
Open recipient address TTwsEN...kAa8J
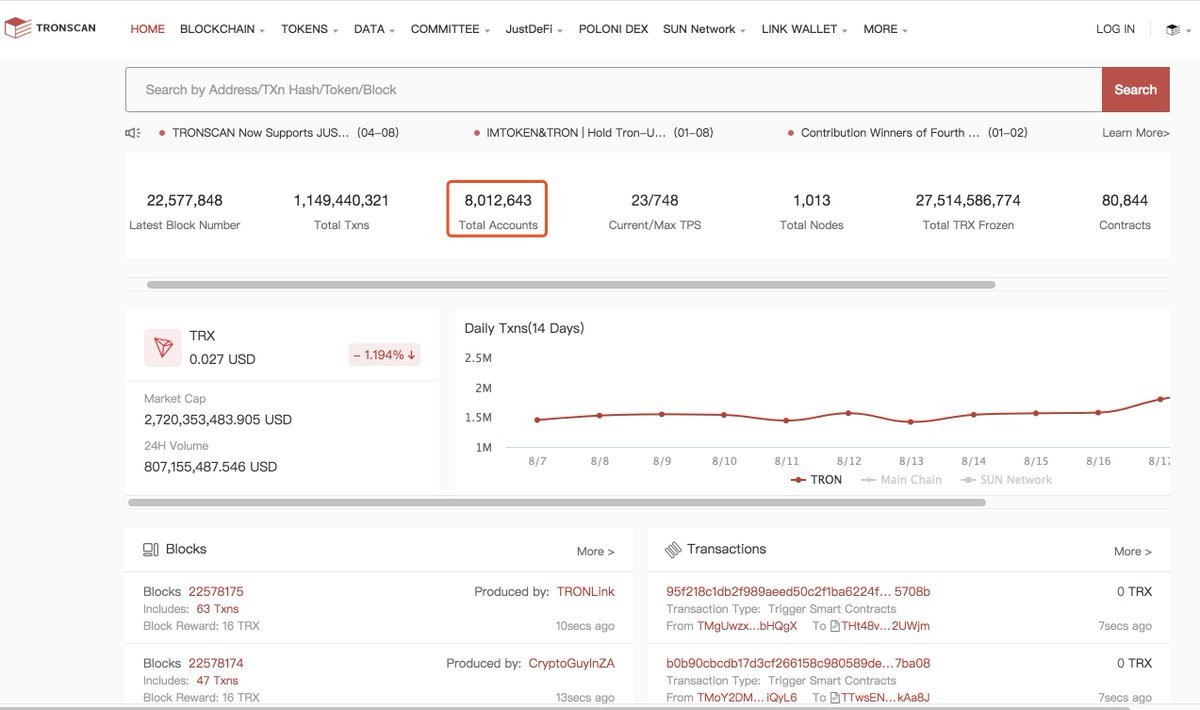pyautogui.click(x=886, y=697)
